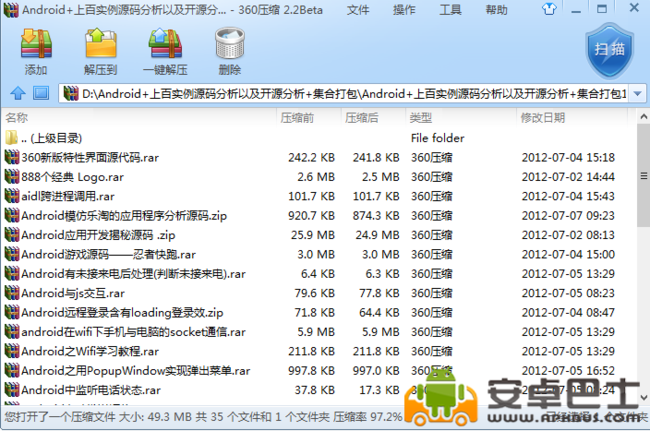Click the archive icon of Android之Wifi学习教程.rar
The height and width of the screenshot is (431, 650).
tap(12, 351)
